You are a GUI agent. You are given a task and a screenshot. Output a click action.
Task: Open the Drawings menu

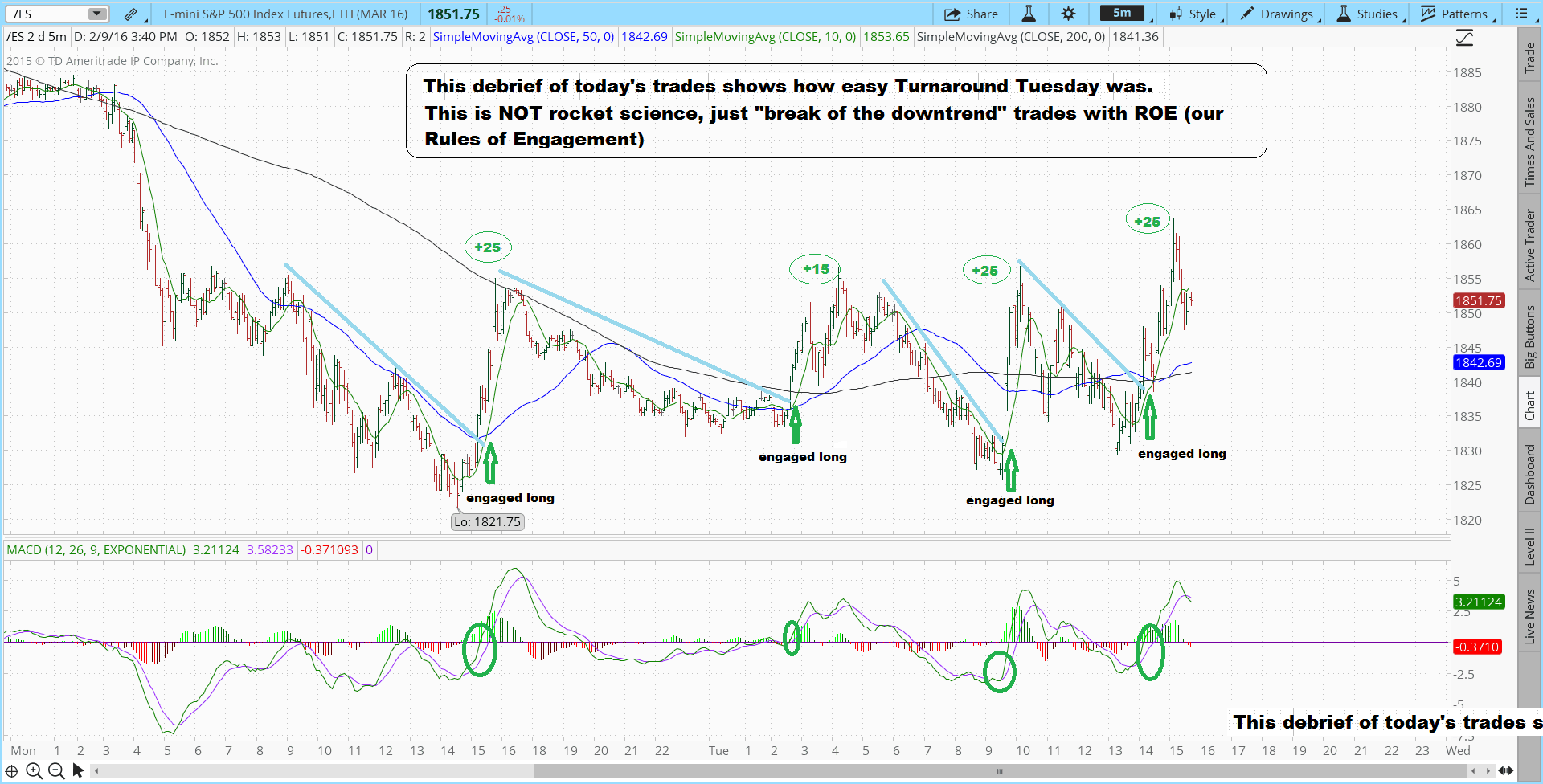click(x=1279, y=14)
